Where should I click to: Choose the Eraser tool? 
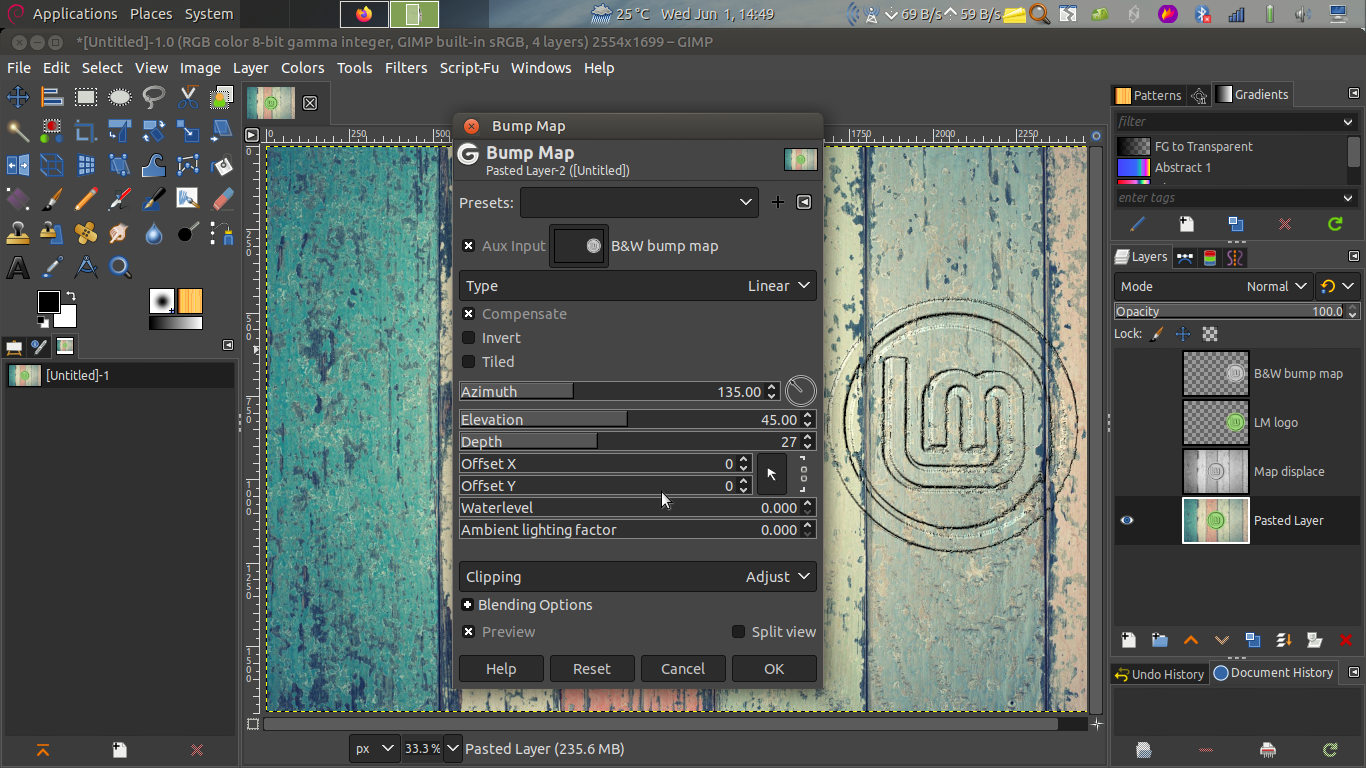[222, 198]
